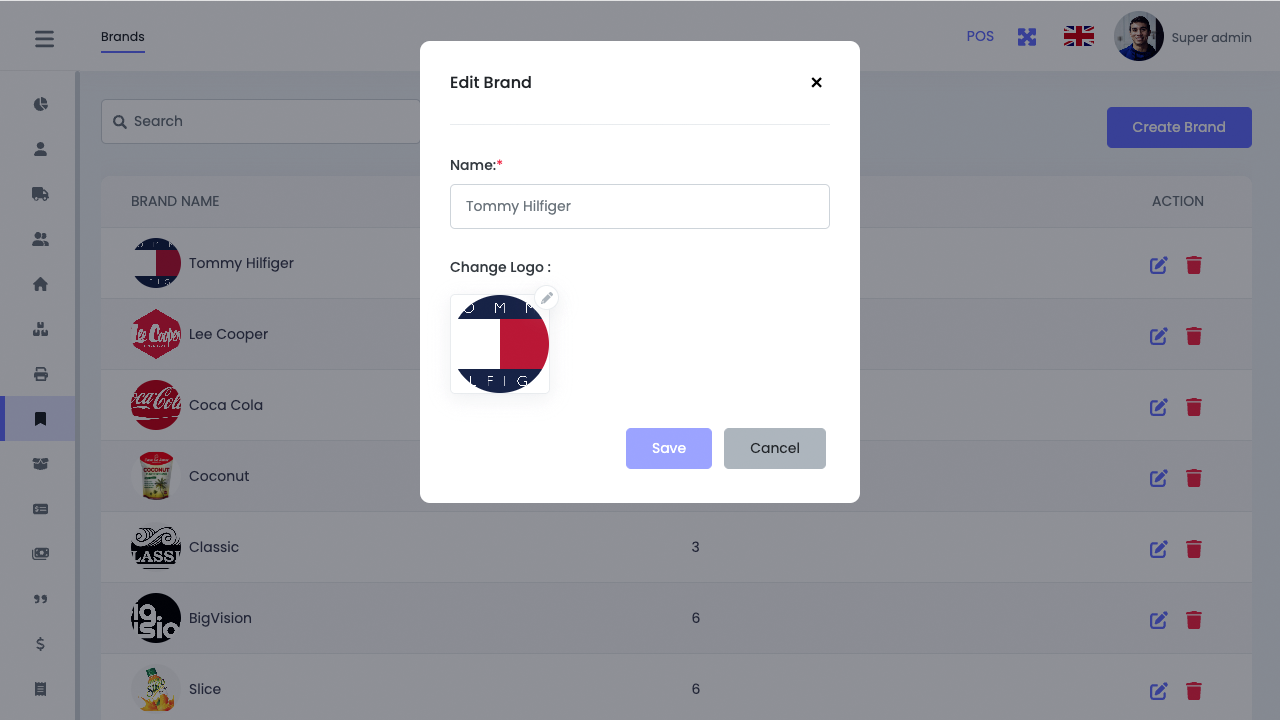Close the Edit Brand dialog with X
The width and height of the screenshot is (1280, 720).
816,83
